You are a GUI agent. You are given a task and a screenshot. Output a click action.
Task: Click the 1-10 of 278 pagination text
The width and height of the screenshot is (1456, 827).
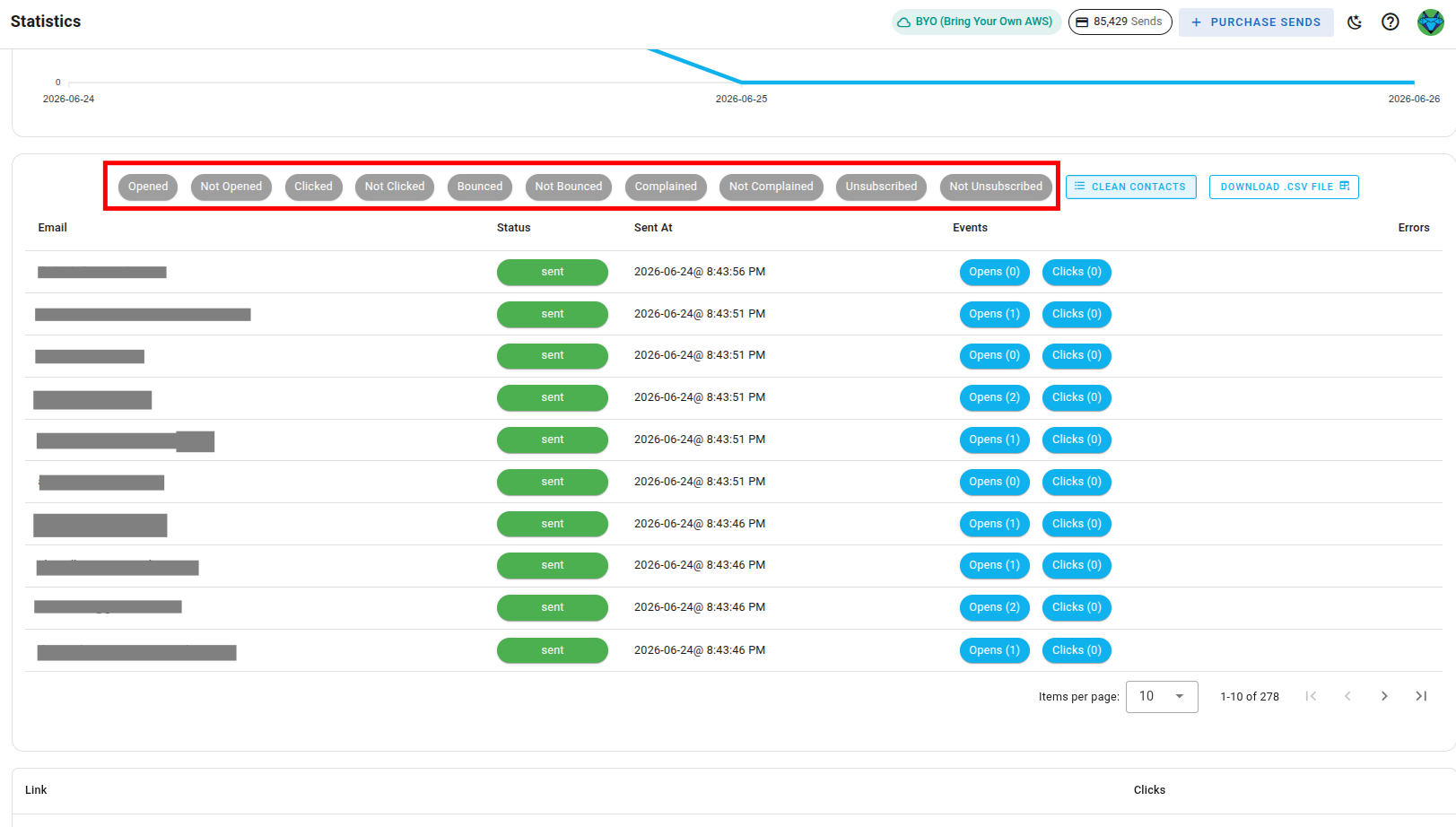1250,697
